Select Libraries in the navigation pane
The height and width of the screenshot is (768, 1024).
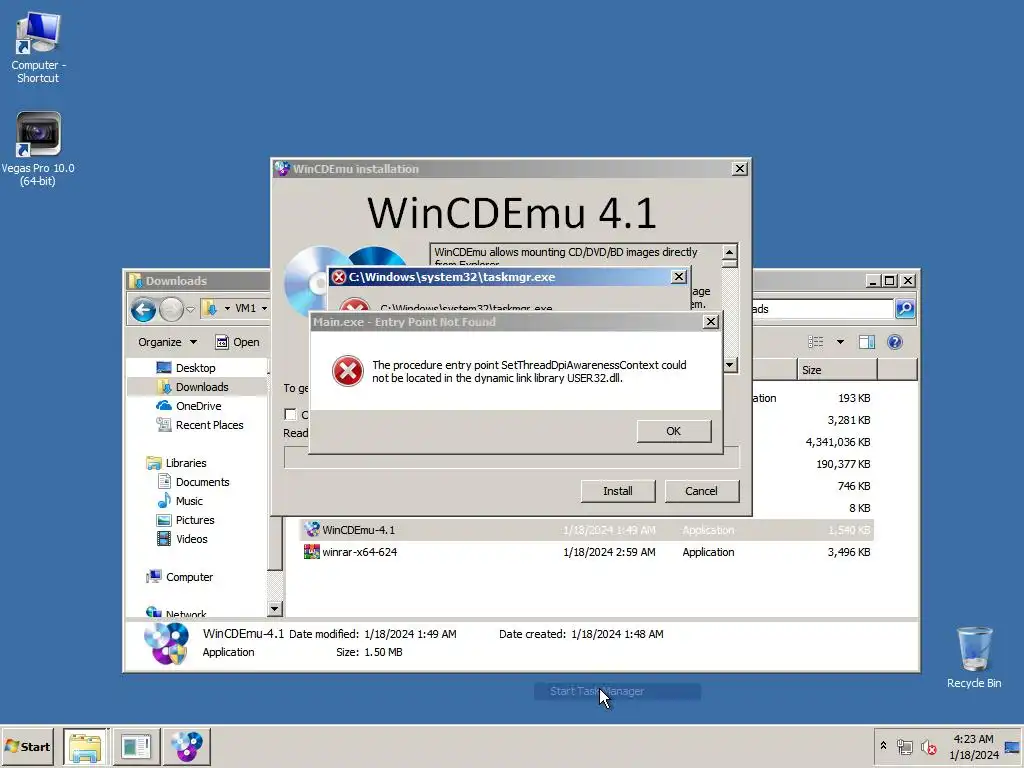click(x=185, y=463)
